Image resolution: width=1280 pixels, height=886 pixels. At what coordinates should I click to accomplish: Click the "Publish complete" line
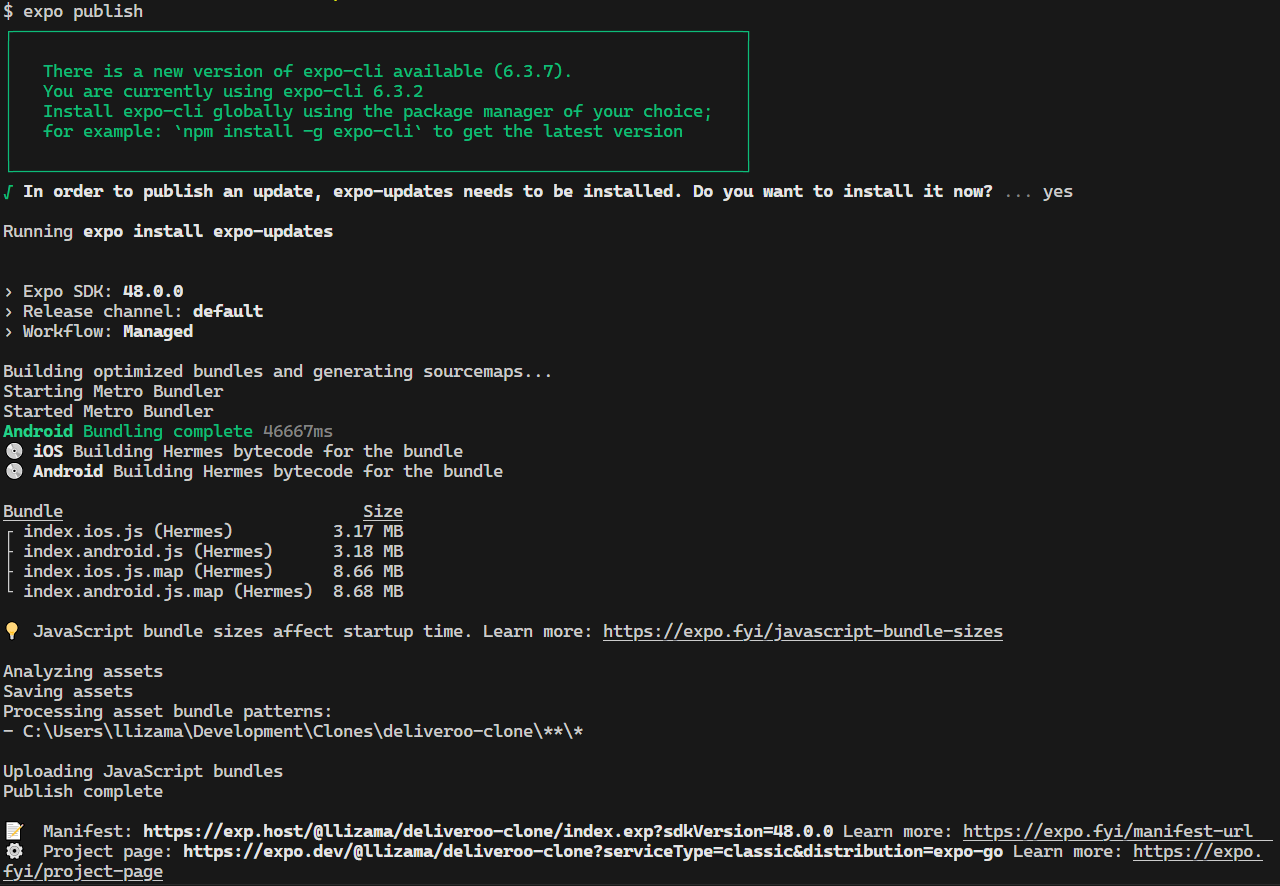point(83,791)
